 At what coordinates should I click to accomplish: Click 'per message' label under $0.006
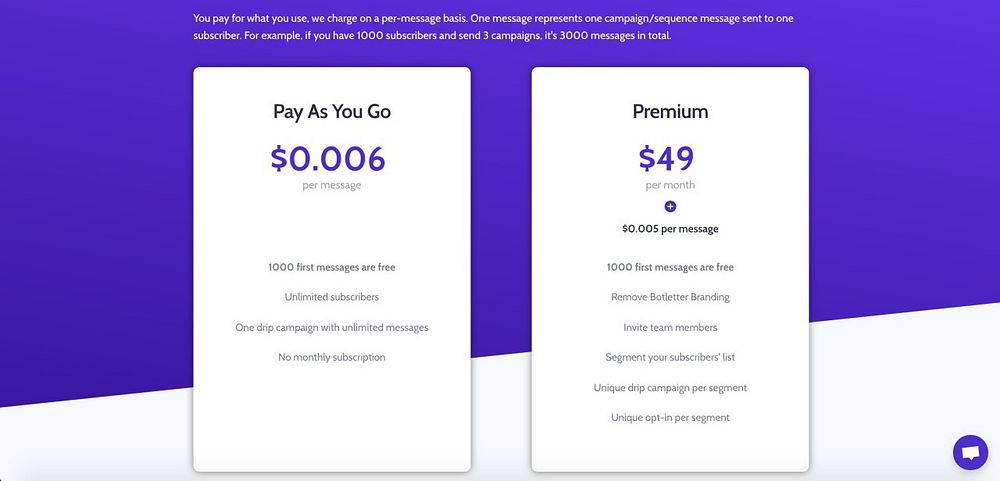tap(332, 186)
